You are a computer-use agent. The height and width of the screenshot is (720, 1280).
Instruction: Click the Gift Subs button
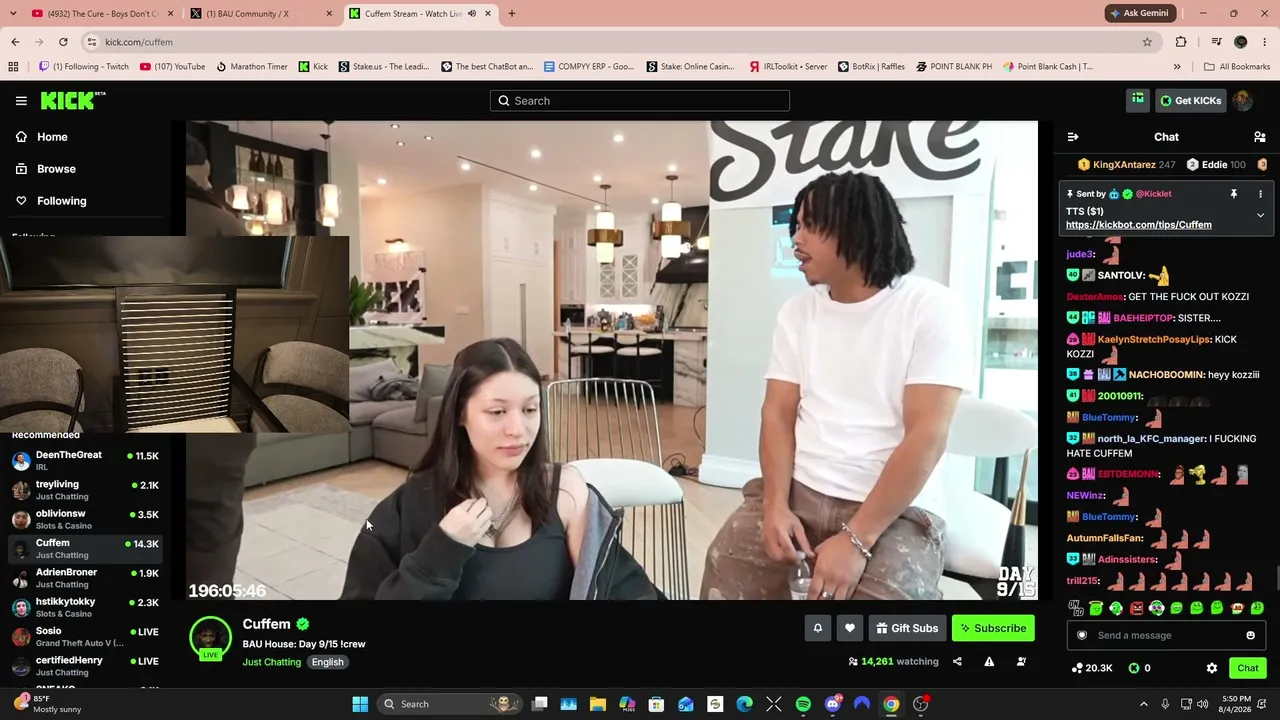tap(907, 628)
